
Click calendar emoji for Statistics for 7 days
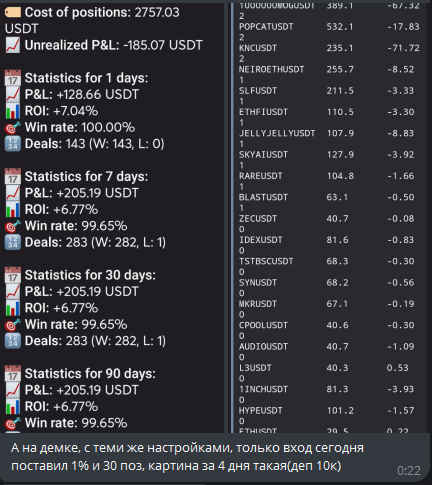click(13, 177)
